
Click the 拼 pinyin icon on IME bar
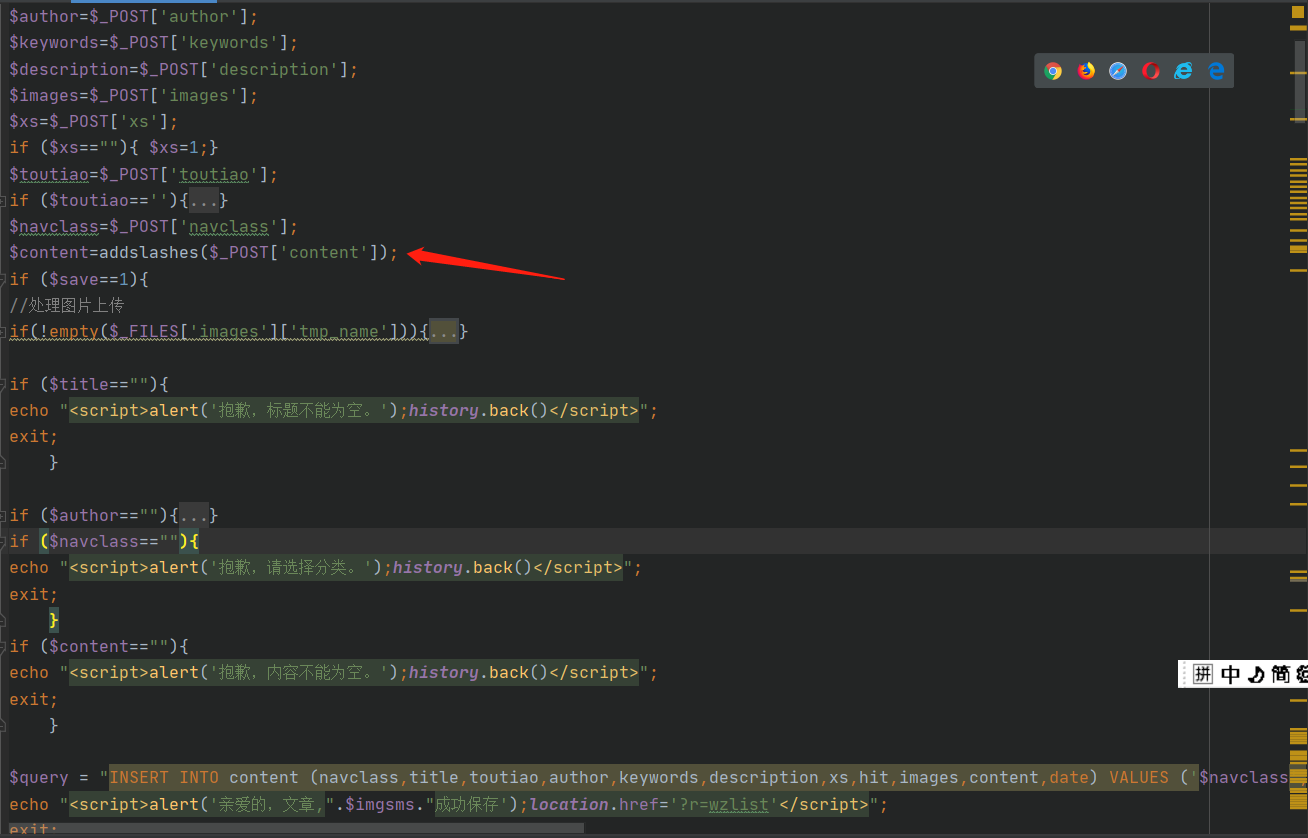point(1203,674)
